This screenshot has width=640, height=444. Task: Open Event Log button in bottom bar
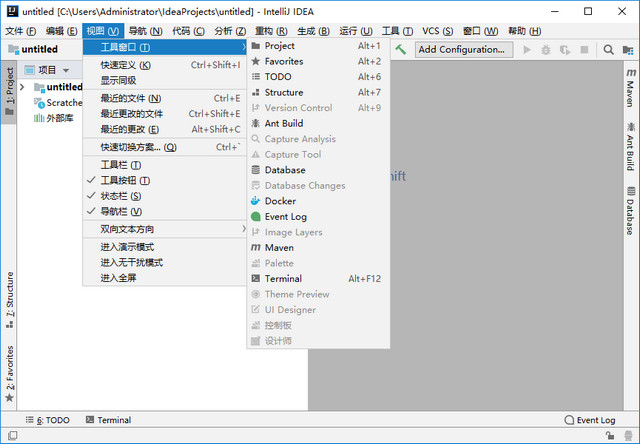pos(590,420)
